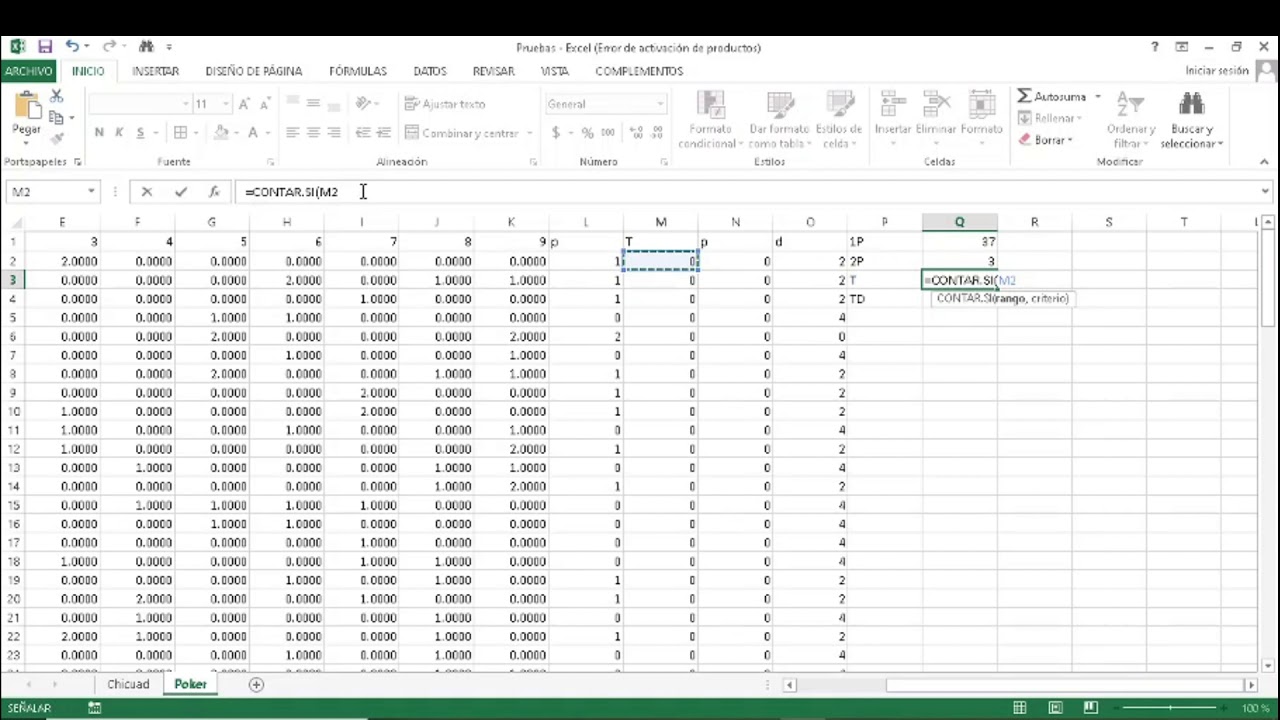This screenshot has height=720, width=1280.
Task: Click the Cut scissors icon
Action: 57,96
